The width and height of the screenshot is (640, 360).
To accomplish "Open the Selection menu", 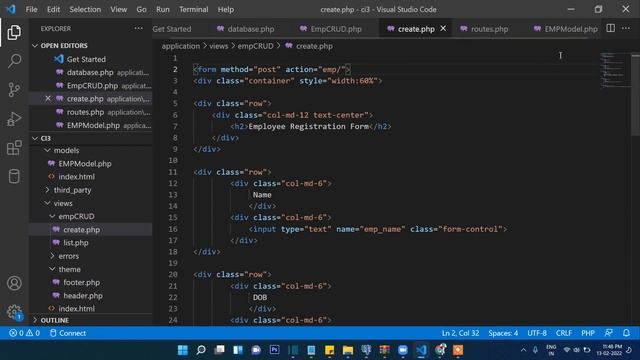I will (85, 9).
